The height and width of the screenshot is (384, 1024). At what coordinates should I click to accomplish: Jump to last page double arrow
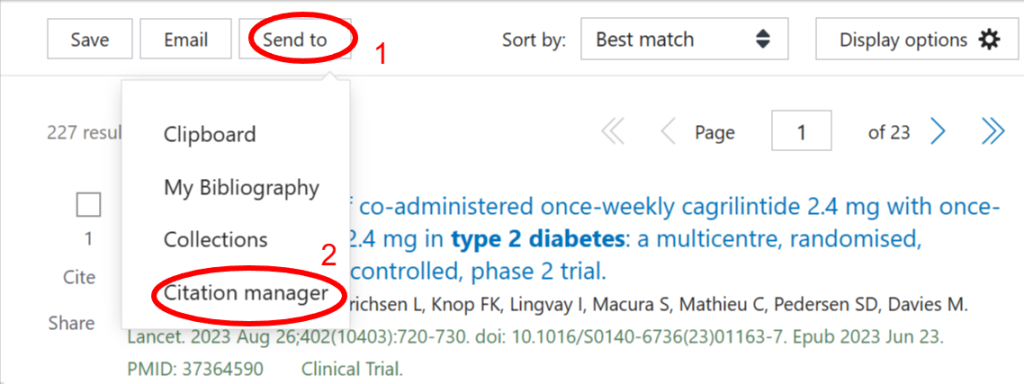(x=993, y=133)
